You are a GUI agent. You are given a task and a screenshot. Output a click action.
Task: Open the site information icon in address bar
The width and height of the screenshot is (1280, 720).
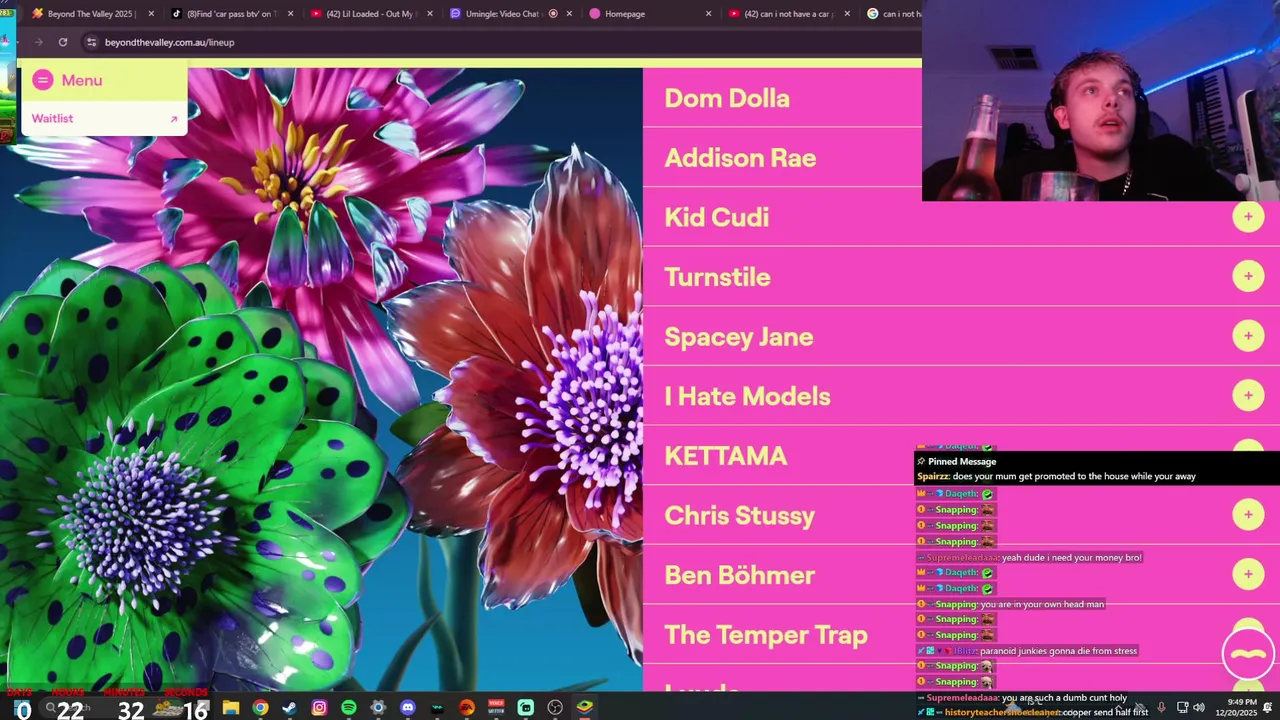click(x=91, y=42)
